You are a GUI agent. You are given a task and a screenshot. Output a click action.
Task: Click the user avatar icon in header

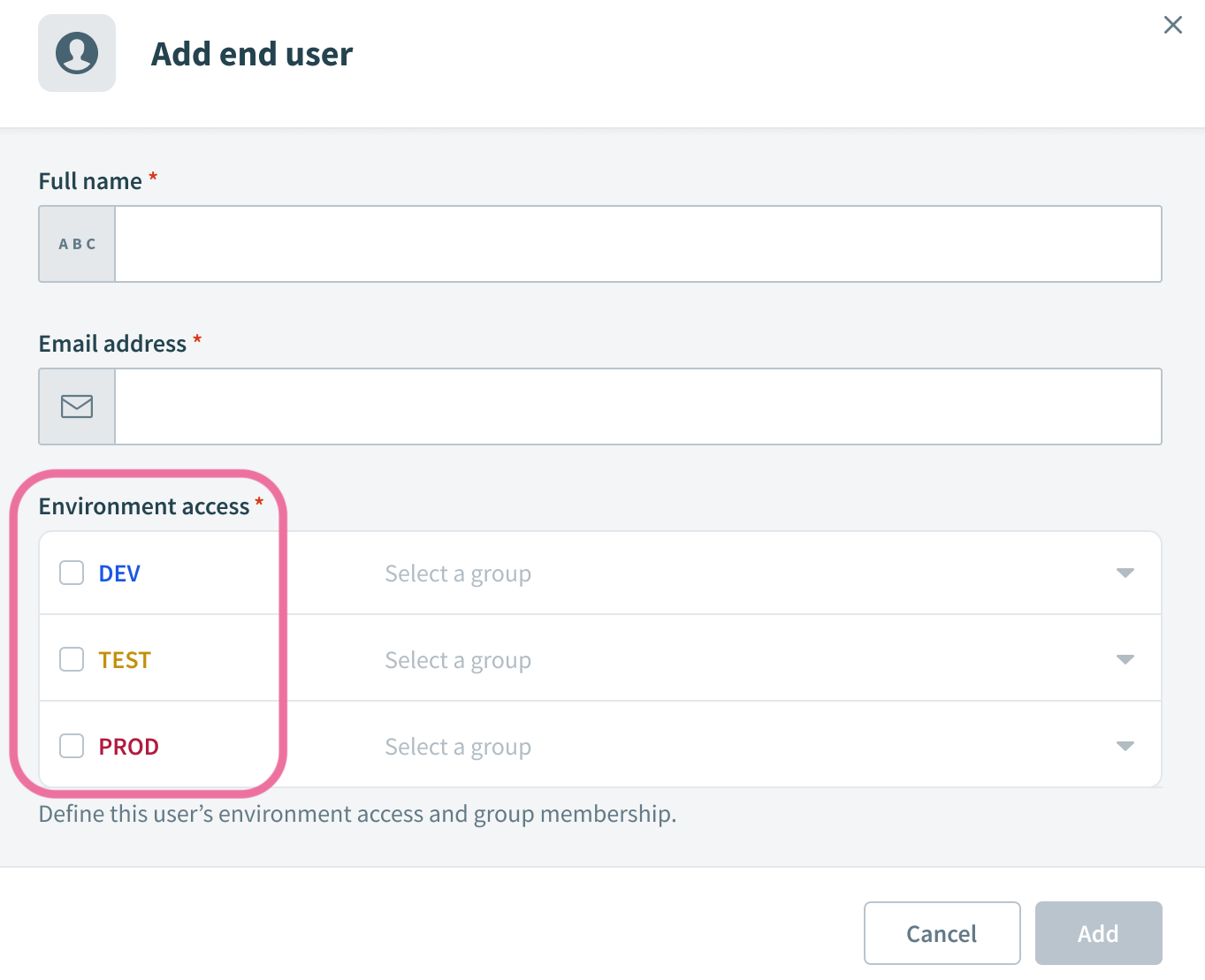pyautogui.click(x=77, y=53)
